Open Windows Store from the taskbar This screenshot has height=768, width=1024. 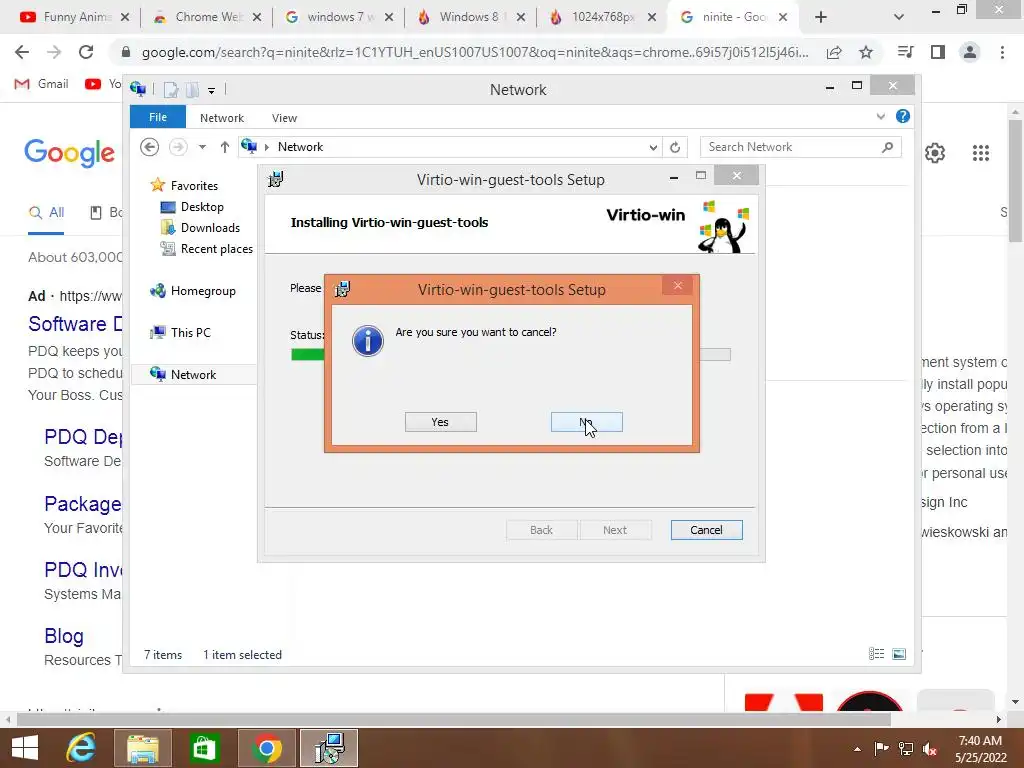tap(204, 748)
